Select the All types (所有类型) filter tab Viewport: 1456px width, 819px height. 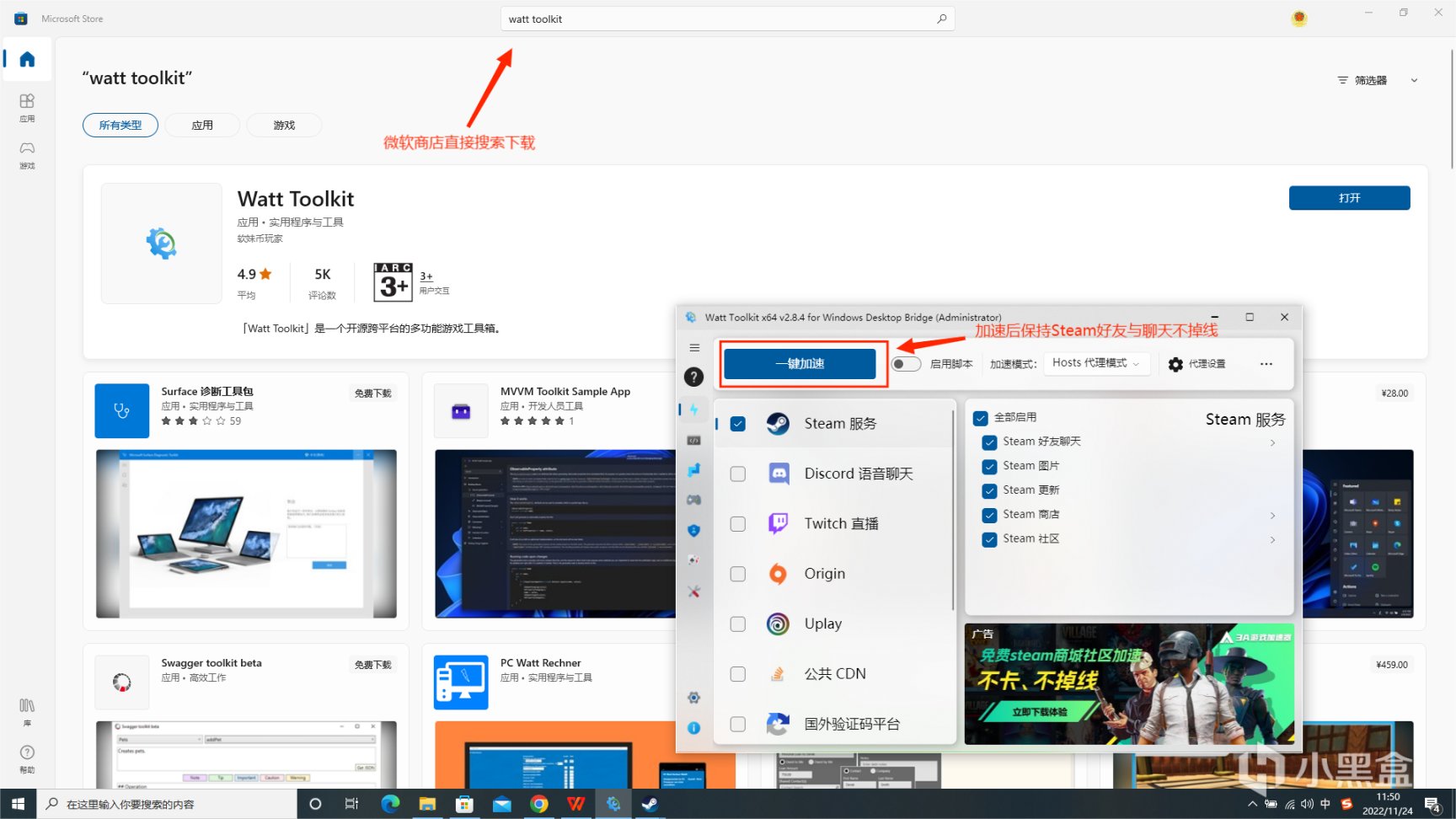[x=120, y=125]
